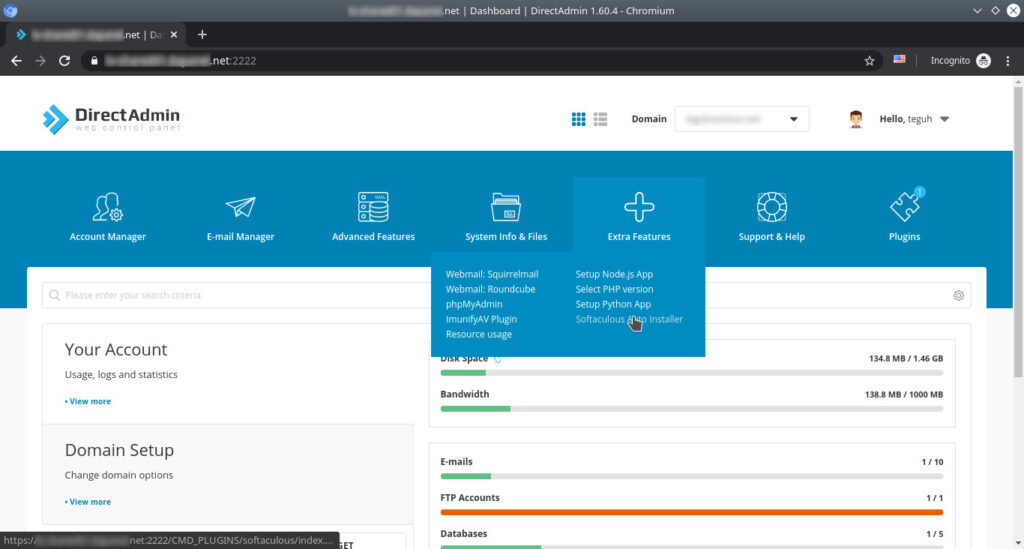Viewport: 1024px width, 549px height.
Task: View site security lock info
Action: point(94,61)
